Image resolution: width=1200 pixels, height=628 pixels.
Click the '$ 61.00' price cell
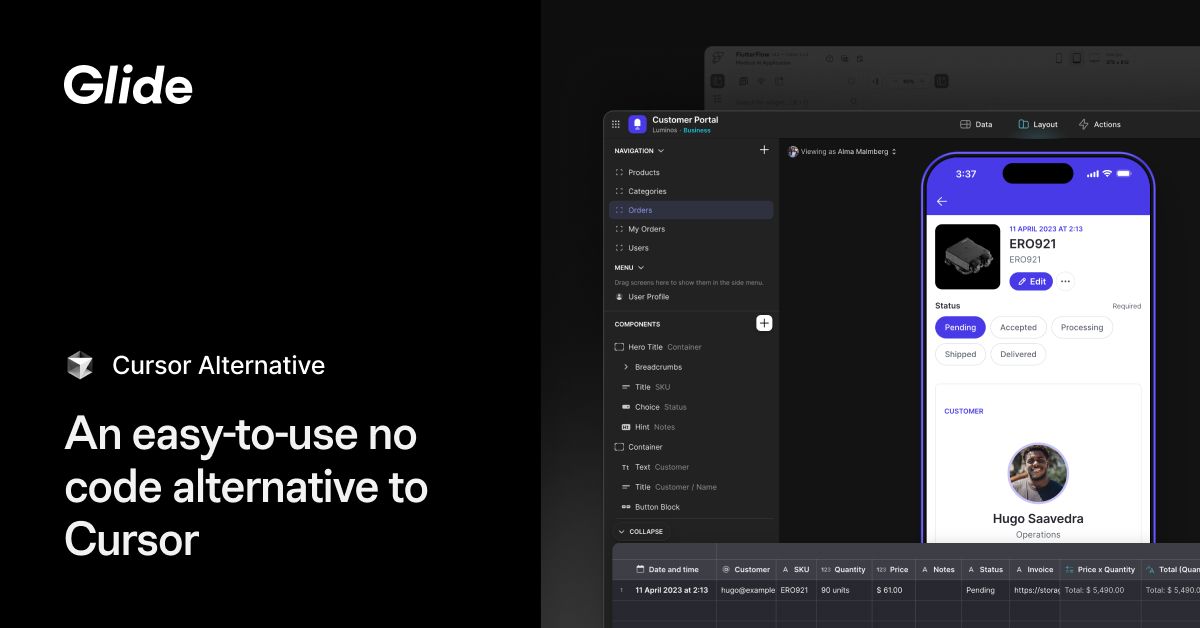pos(893,590)
